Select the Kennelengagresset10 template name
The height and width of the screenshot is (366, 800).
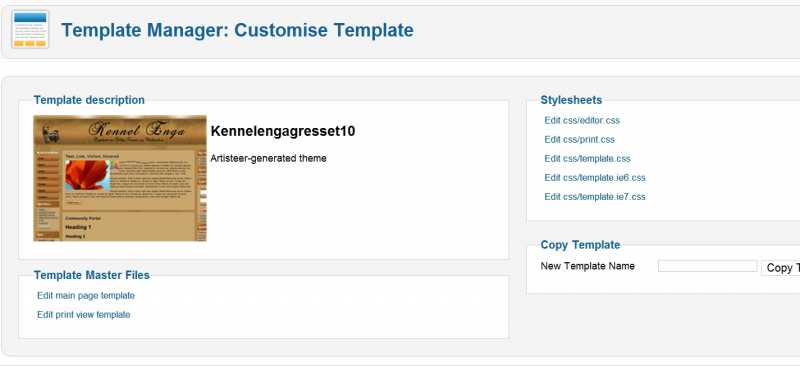(x=283, y=131)
